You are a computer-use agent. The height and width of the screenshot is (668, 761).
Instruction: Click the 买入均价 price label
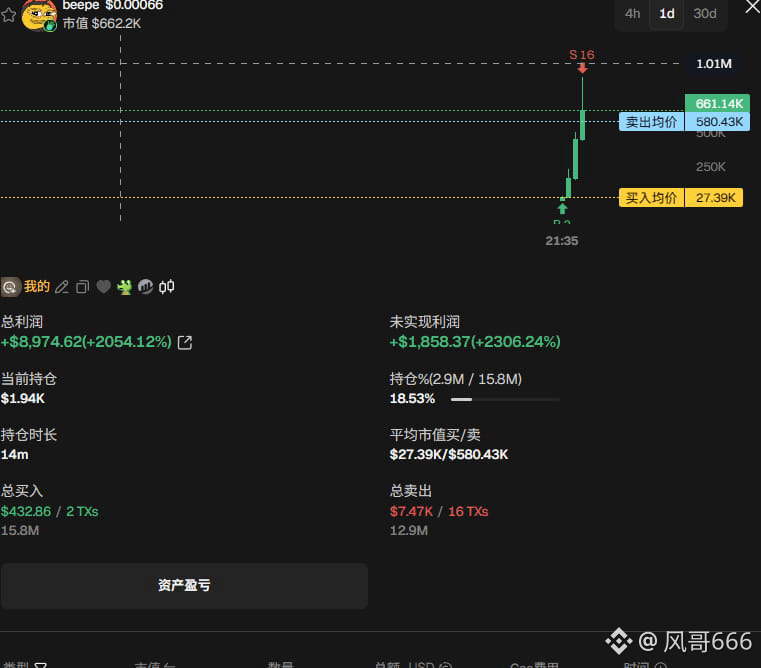[651, 198]
